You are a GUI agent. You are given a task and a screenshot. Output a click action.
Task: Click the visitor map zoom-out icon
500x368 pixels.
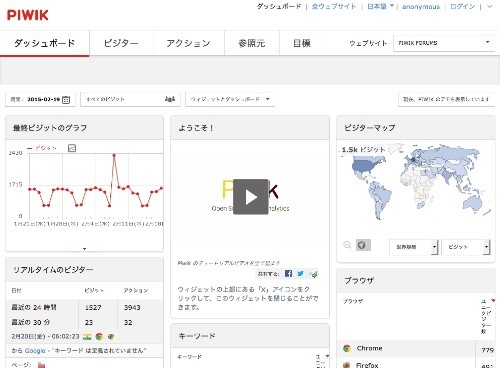coord(347,245)
